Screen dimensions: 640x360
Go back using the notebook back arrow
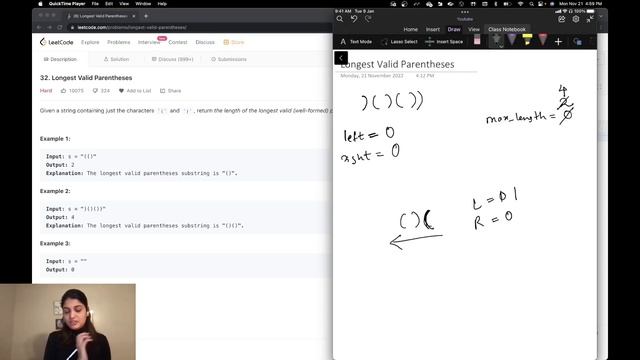(x=341, y=58)
